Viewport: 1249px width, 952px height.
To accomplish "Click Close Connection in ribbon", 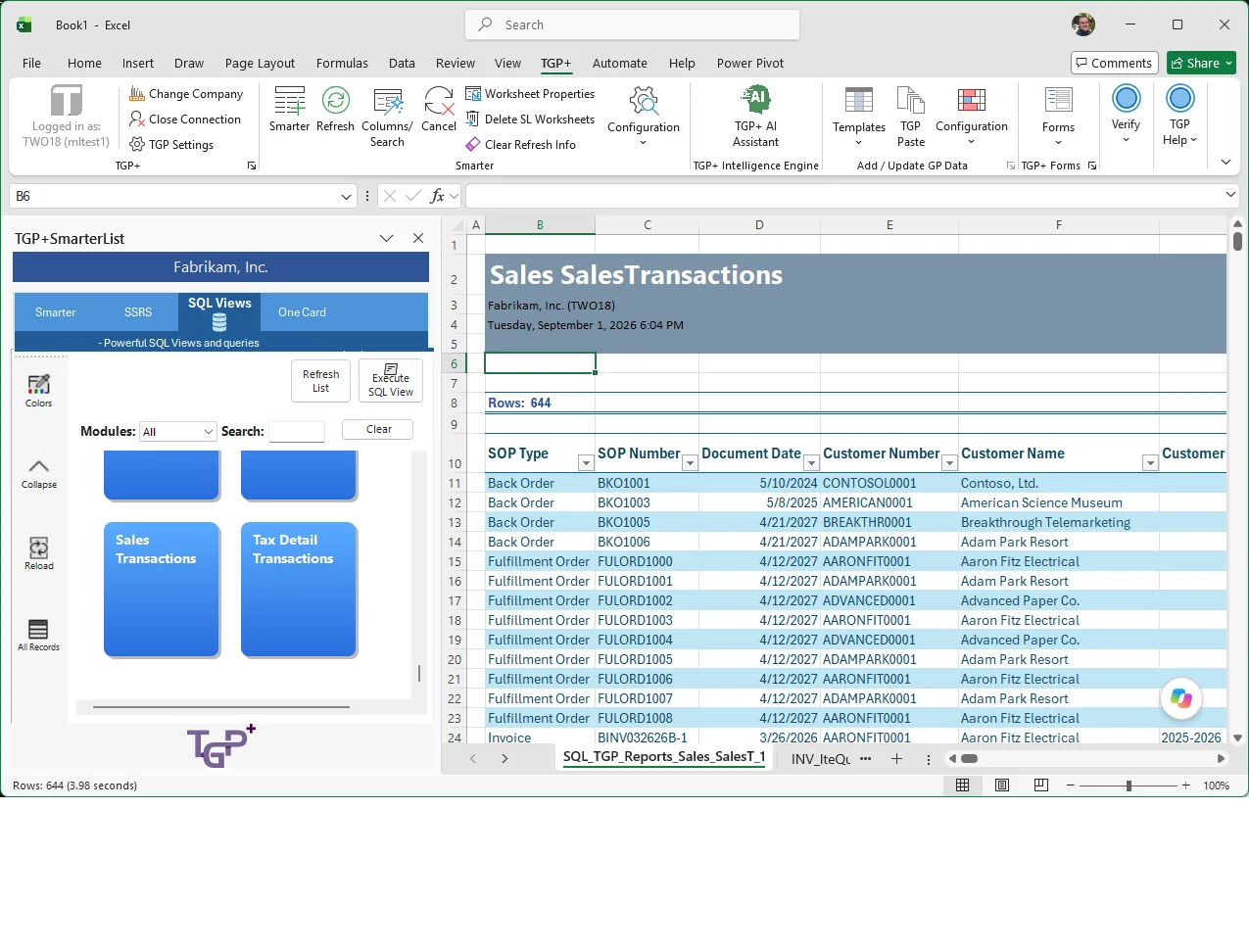I will [185, 119].
